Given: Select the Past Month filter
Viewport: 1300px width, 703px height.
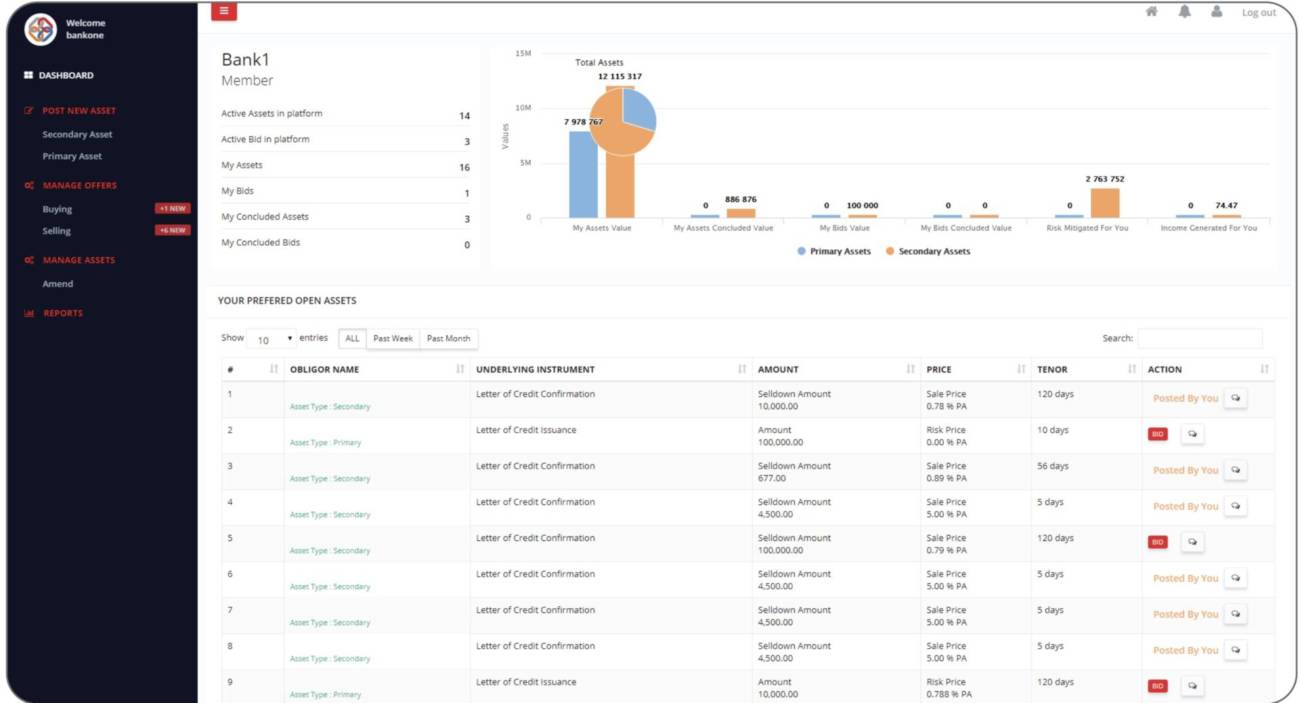Looking at the screenshot, I should (449, 339).
